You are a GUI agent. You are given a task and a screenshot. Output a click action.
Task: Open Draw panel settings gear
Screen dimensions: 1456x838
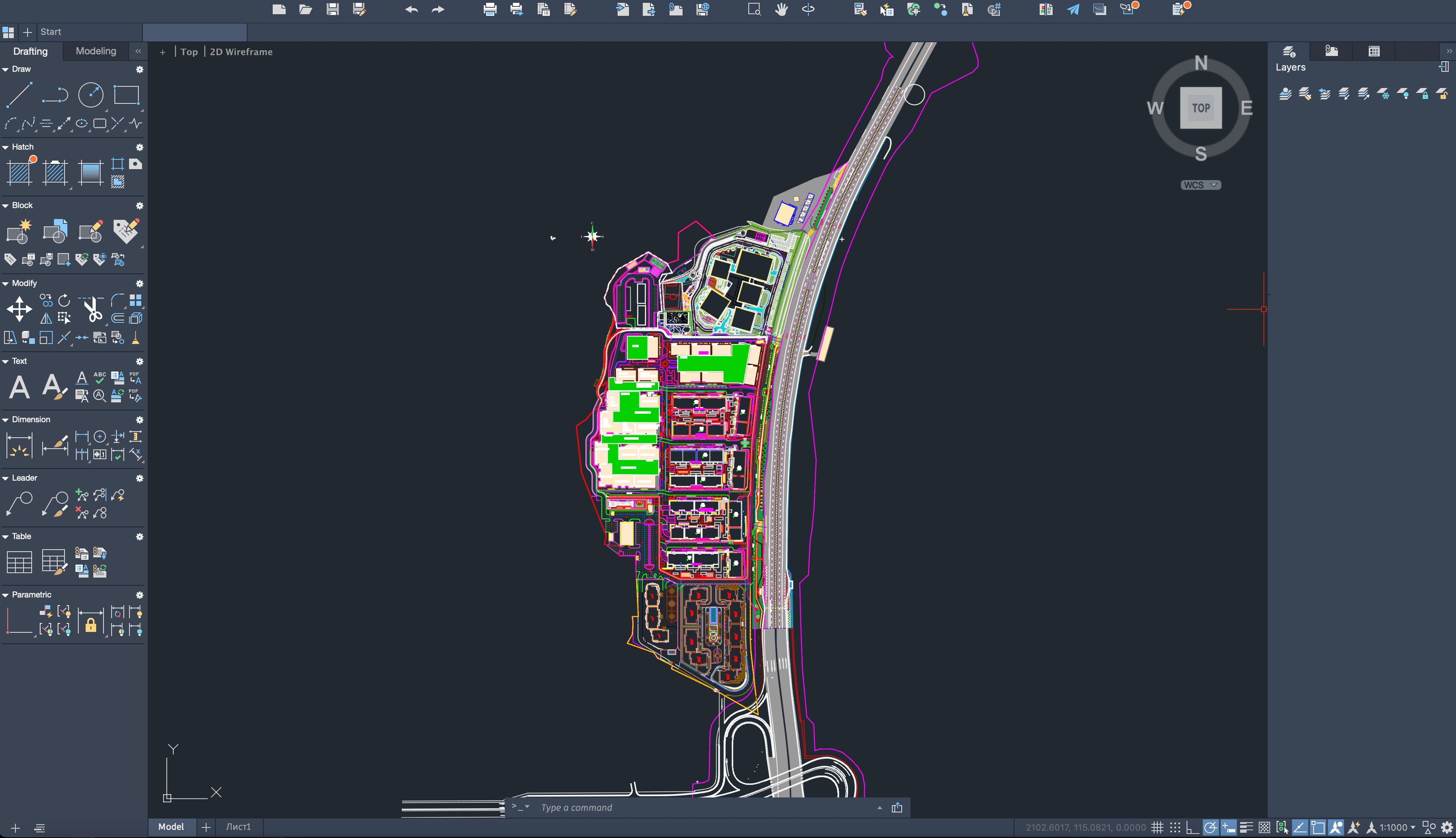(x=139, y=69)
